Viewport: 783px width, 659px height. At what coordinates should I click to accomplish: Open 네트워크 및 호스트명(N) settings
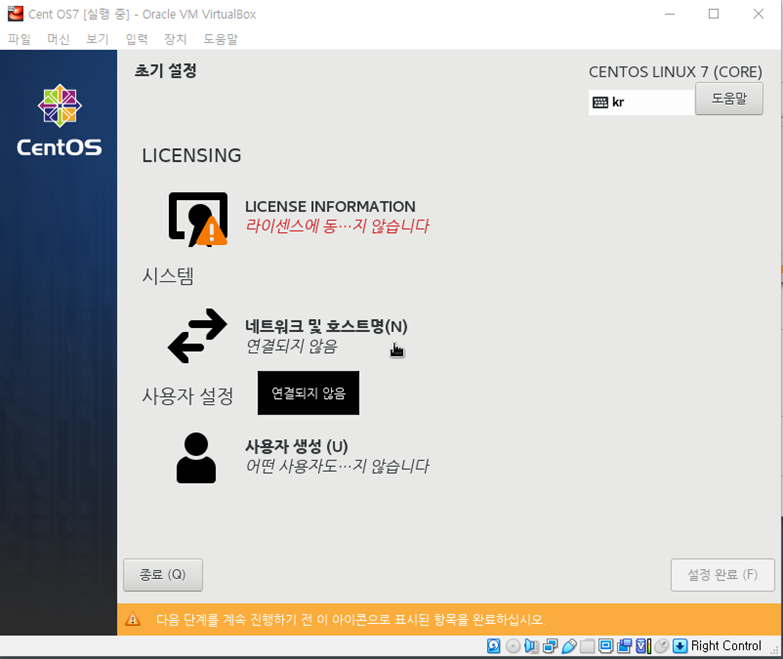(326, 326)
